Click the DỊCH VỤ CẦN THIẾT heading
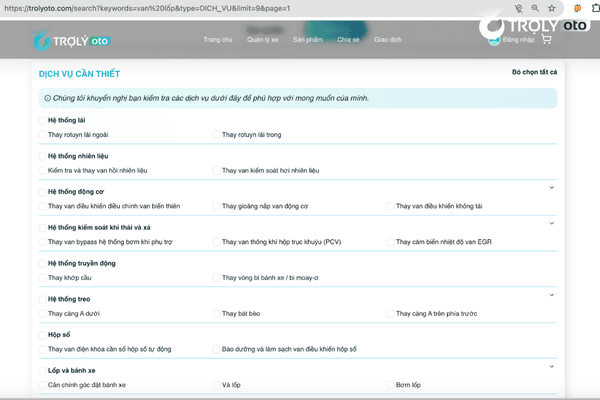This screenshot has width=600, height=400. [x=79, y=74]
